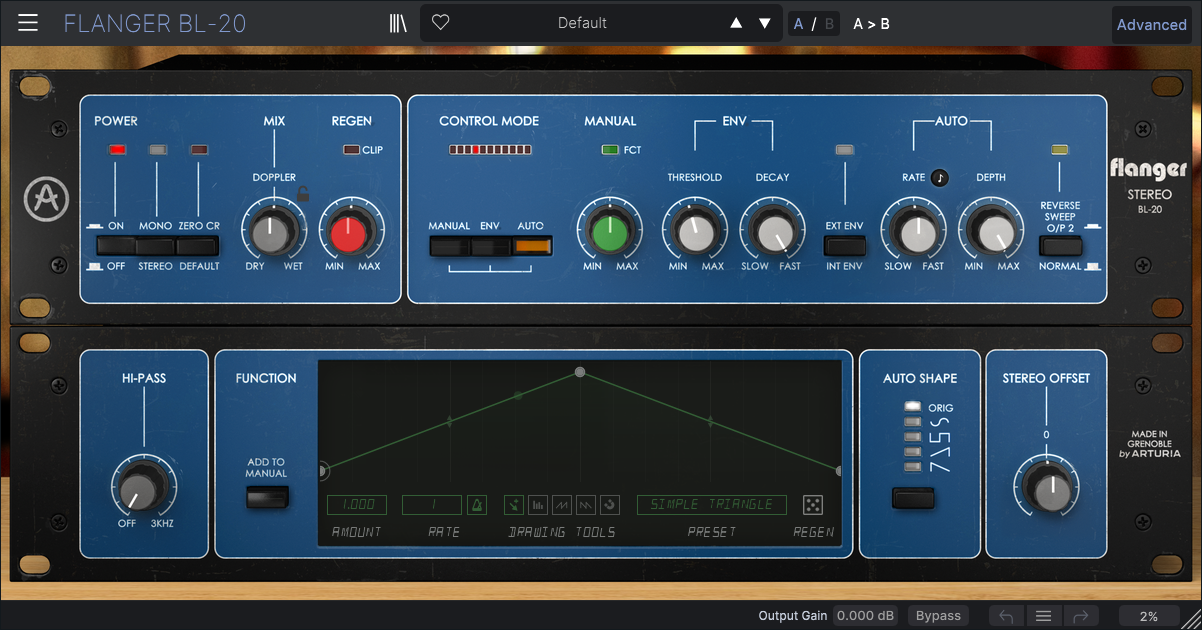This screenshot has width=1202, height=630.
Task: Flip the Reverse Sweep / Normal switch
Action: (1059, 246)
